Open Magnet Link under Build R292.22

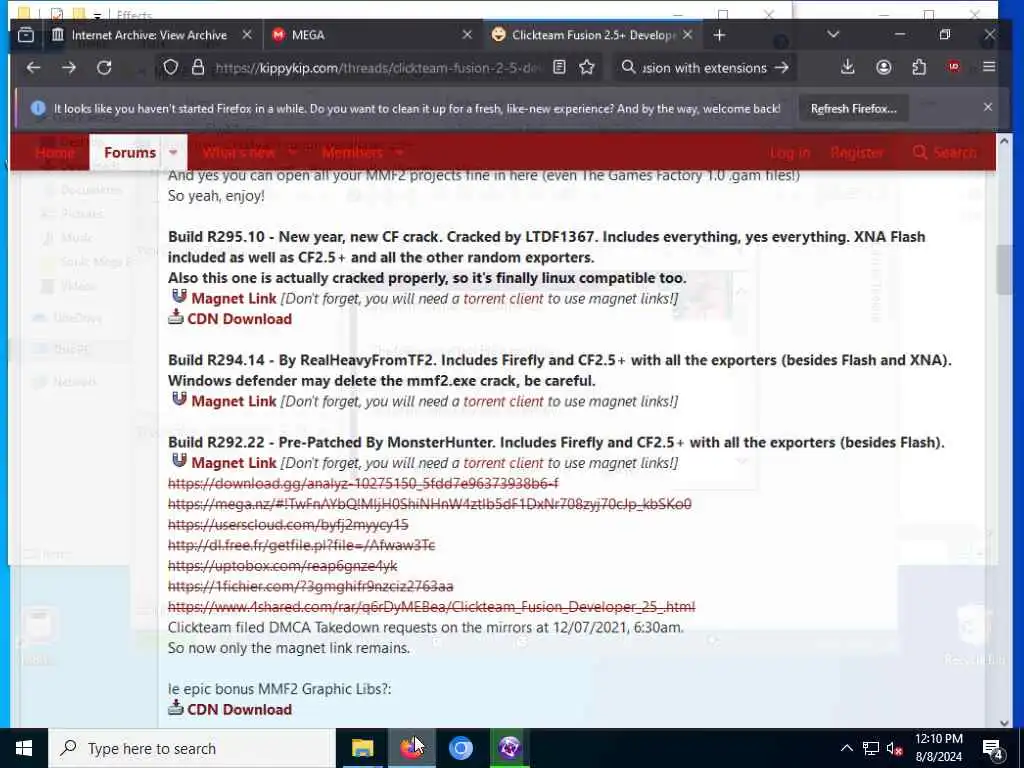coord(234,462)
